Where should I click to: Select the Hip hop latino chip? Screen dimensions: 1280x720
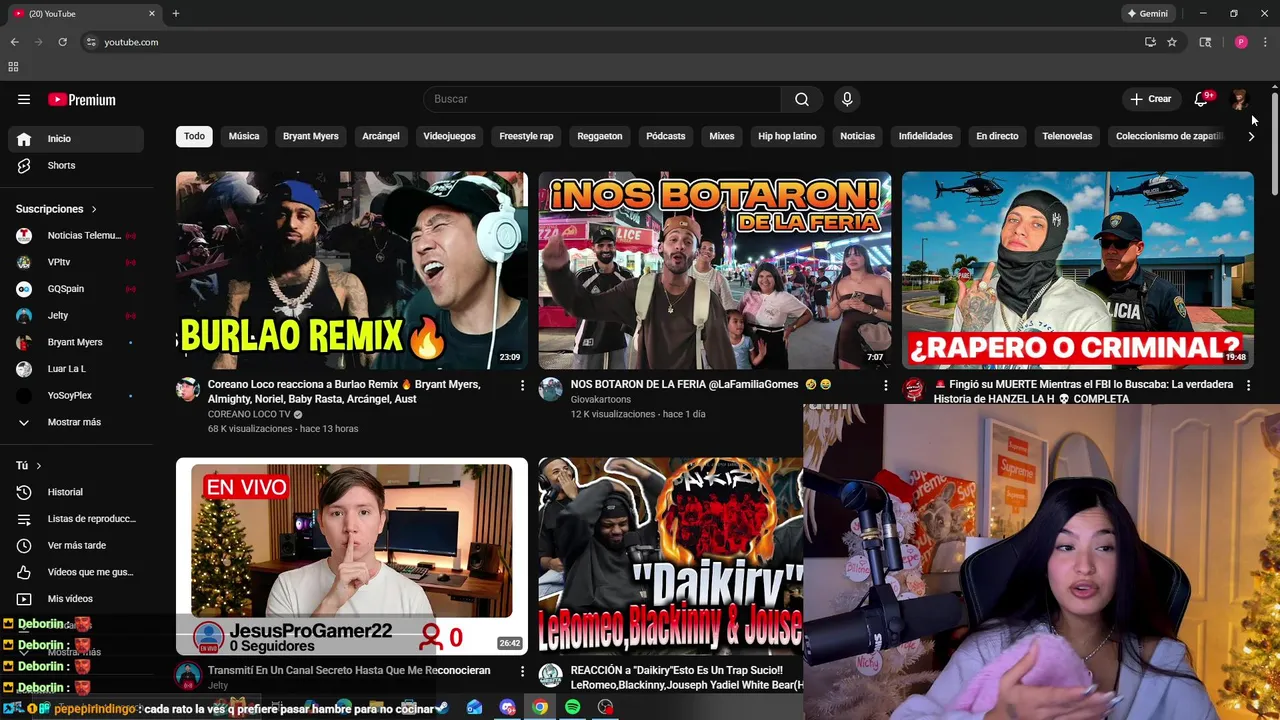[x=787, y=136]
